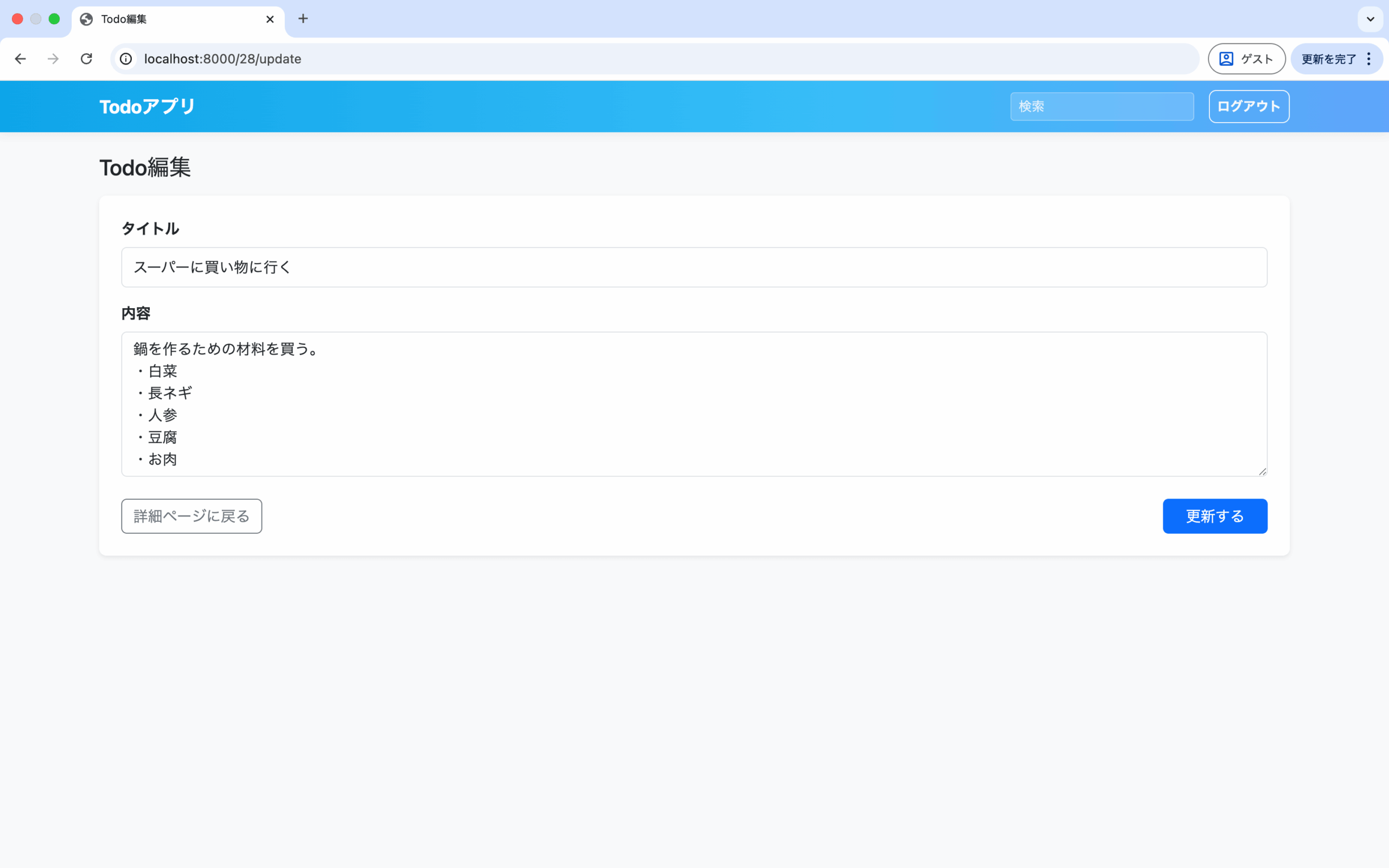Click the Todoアプリ home link
Viewport: 1389px width, 868px height.
point(147,106)
